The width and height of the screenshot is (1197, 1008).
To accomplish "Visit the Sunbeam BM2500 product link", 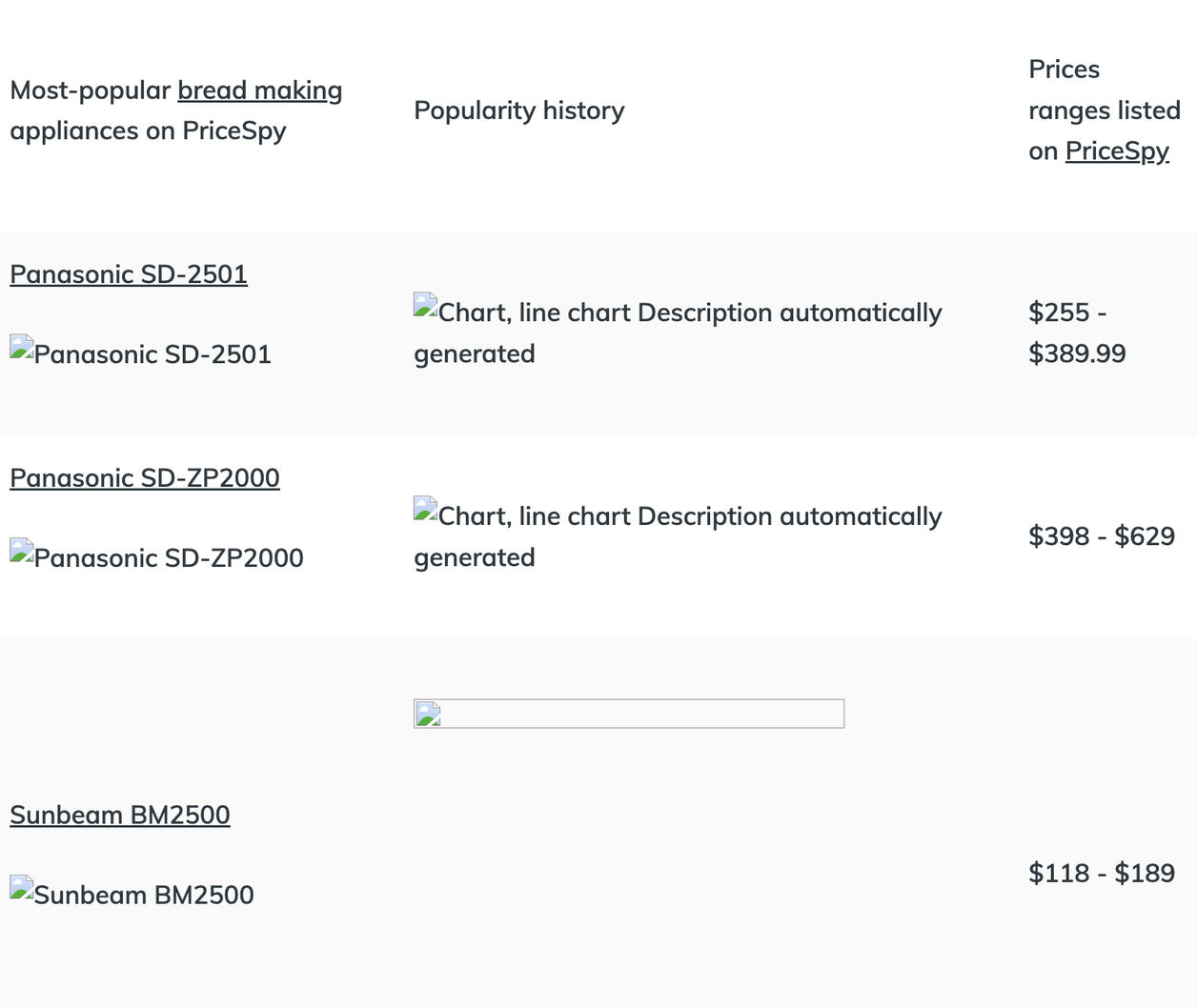I will (x=120, y=816).
